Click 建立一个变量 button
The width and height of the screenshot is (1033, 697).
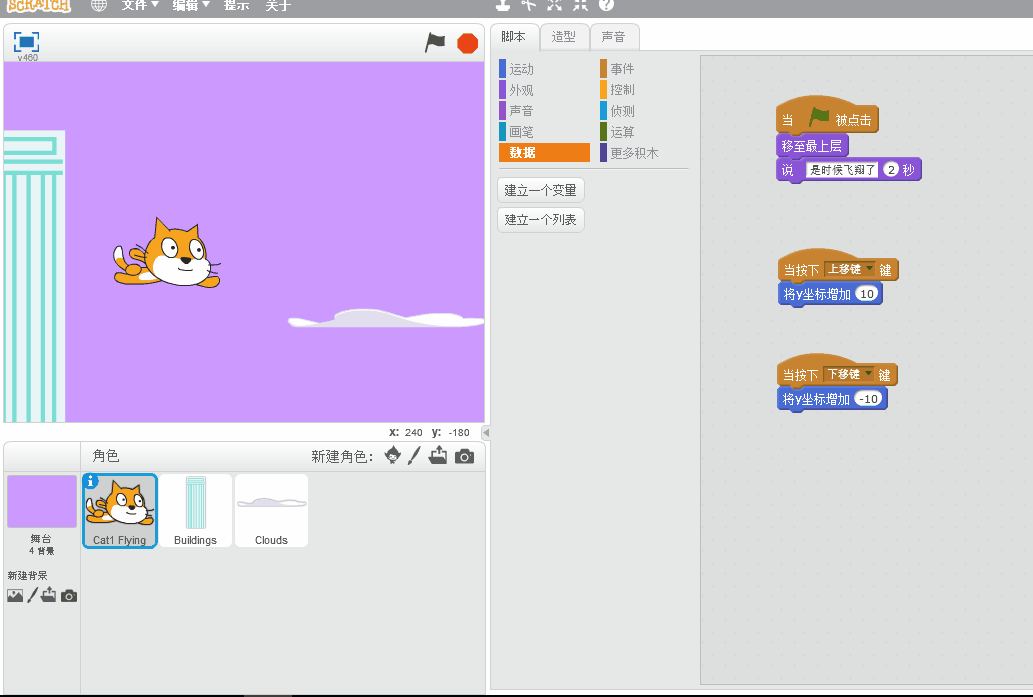point(540,190)
